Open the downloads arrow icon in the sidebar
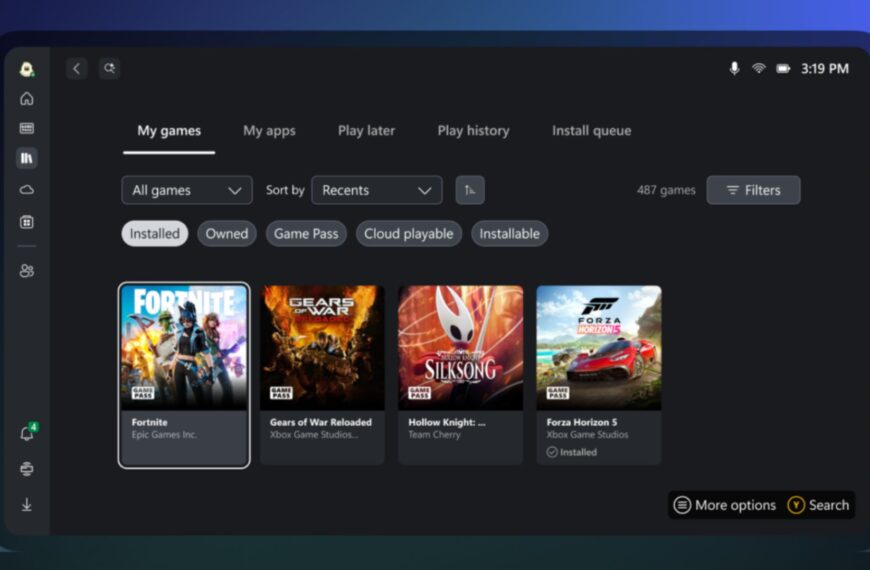 (x=27, y=505)
